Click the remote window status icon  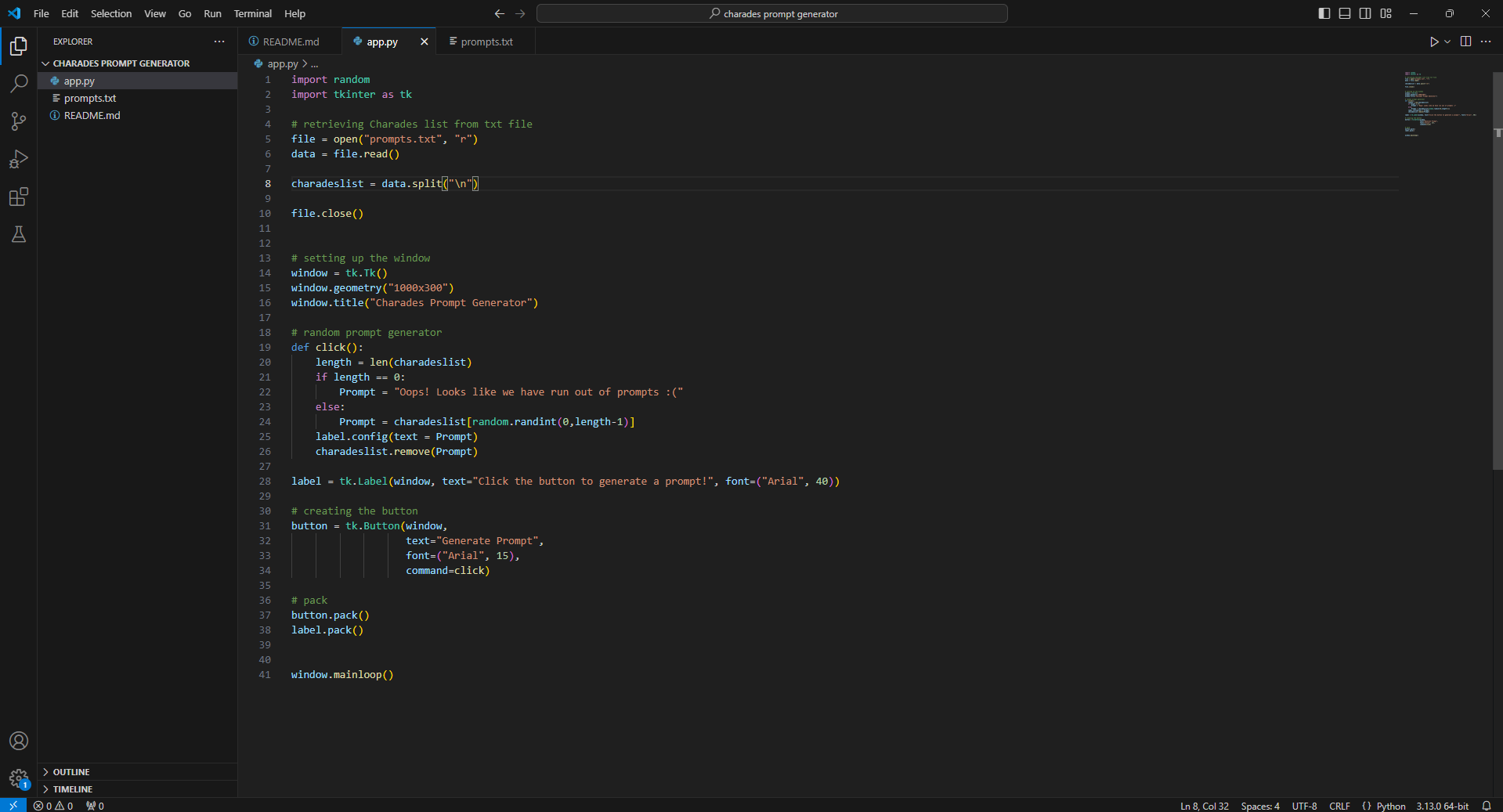tap(13, 805)
